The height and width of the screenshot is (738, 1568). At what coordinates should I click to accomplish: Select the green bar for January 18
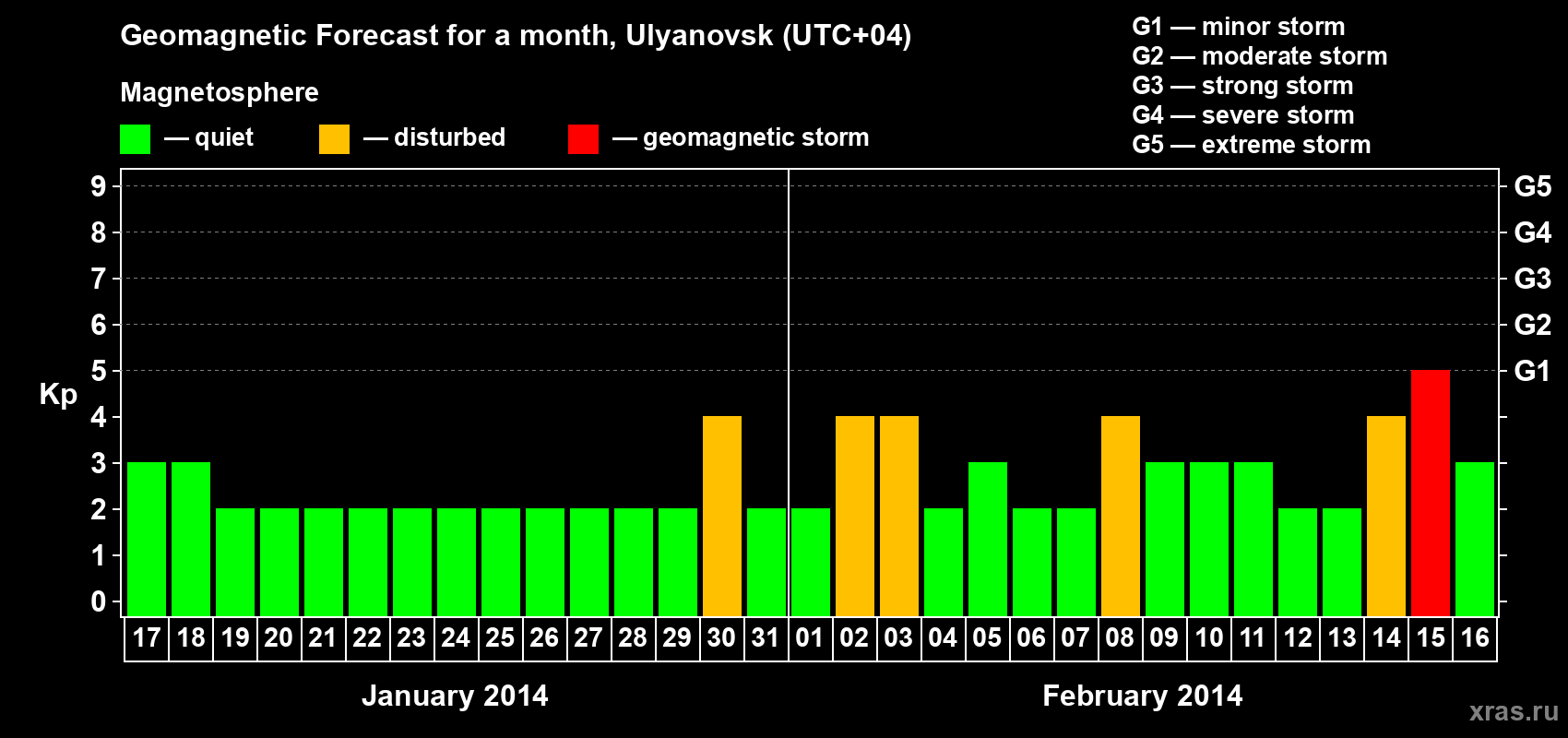tap(191, 539)
